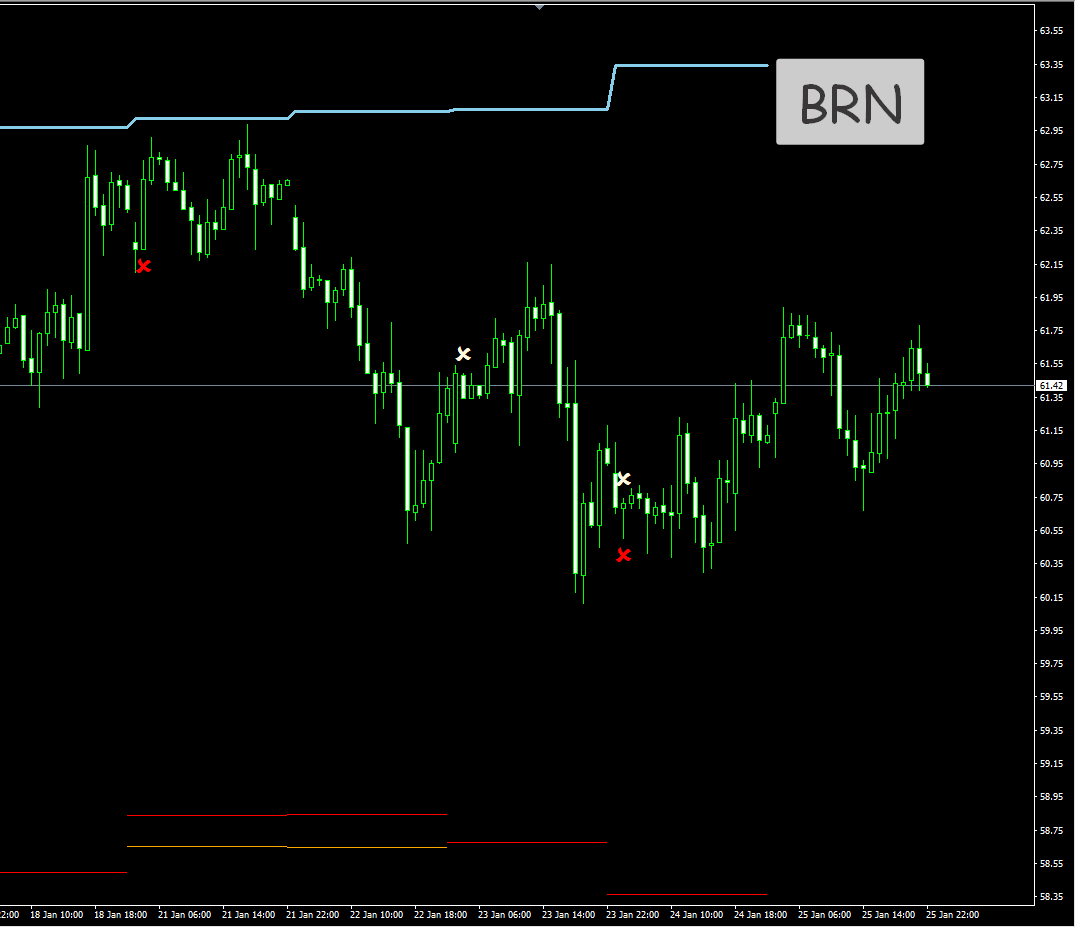Click price scale value 60.55
This screenshot has height=928, width=1075.
[1051, 530]
